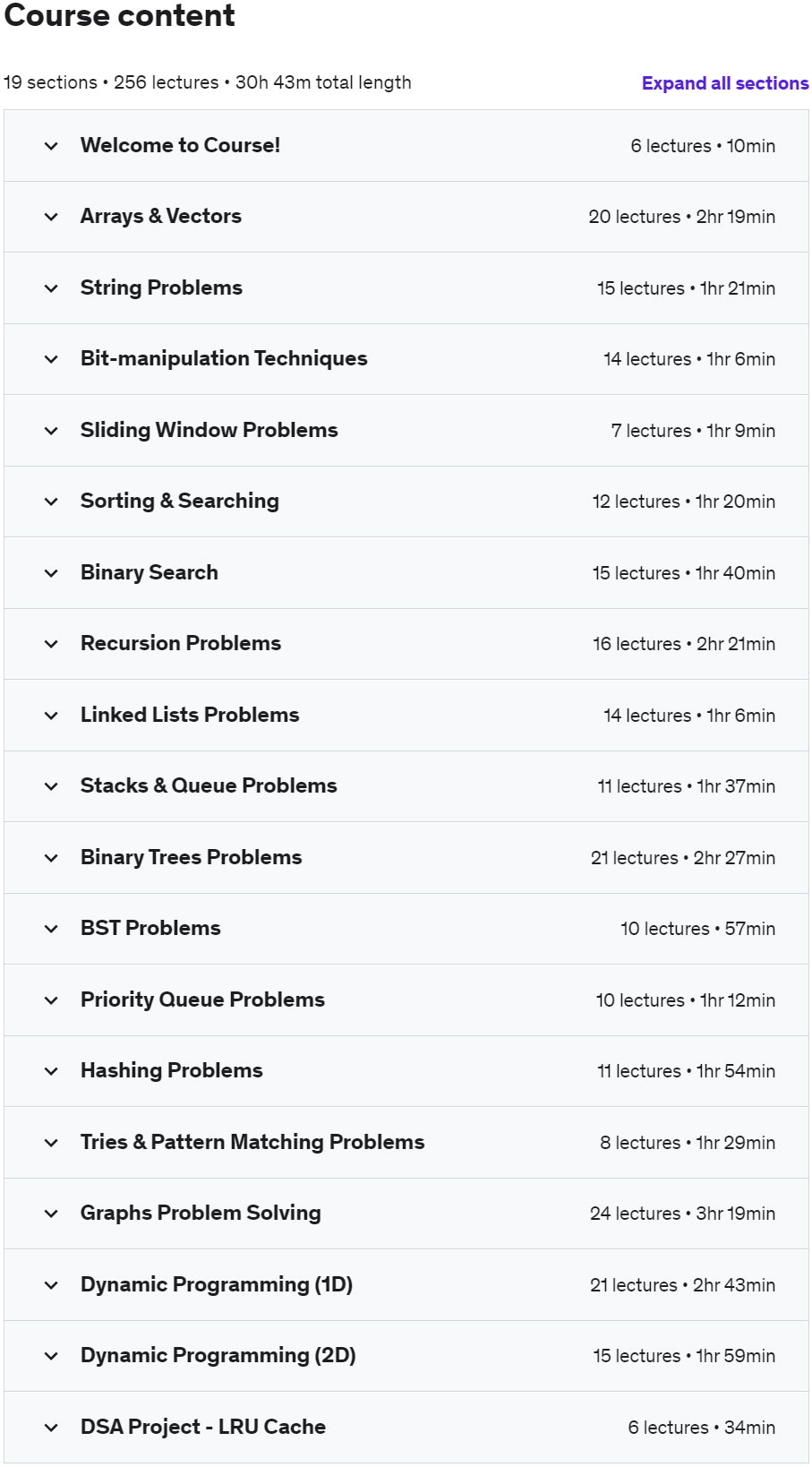
Task: Click Graphs Problem Solving section title
Action: coord(201,1213)
